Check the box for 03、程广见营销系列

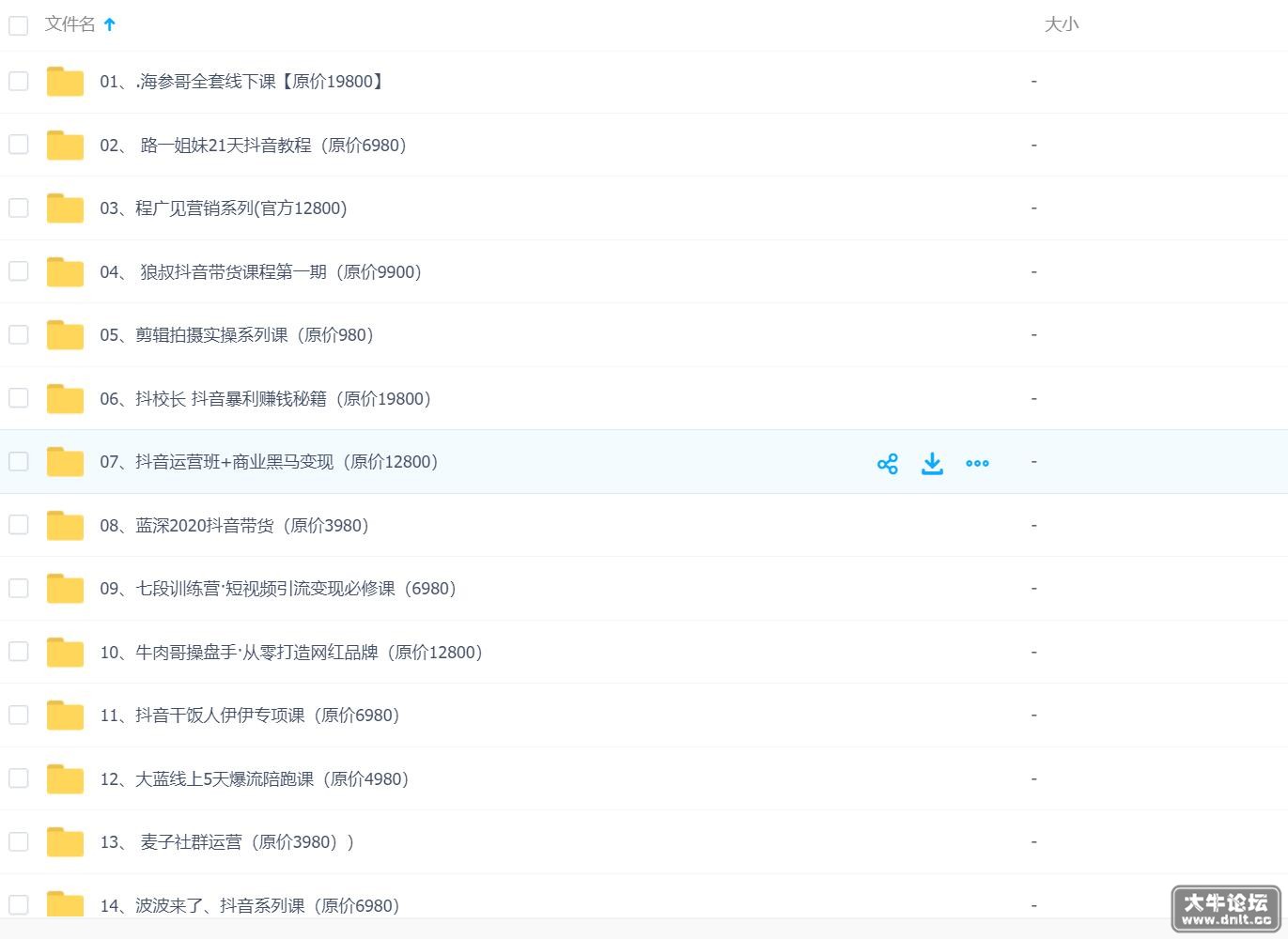click(18, 208)
